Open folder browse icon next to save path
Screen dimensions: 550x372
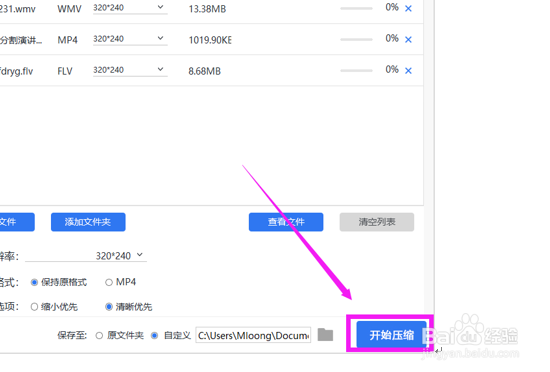pos(325,335)
